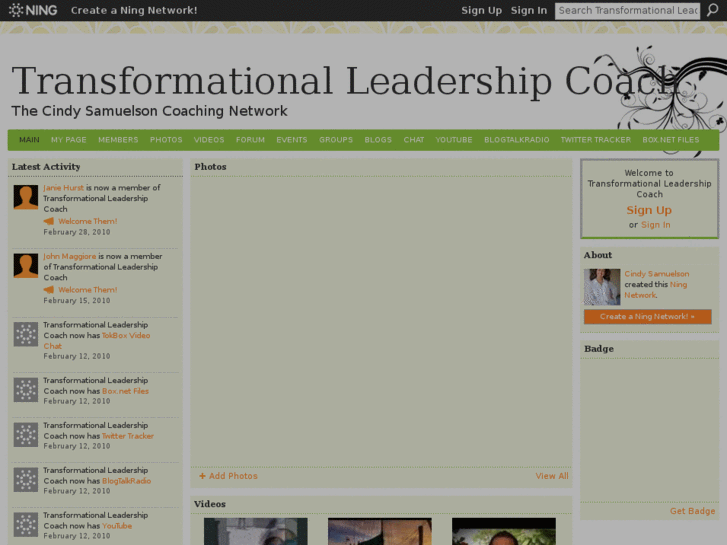Click Sign Up in the top bar

click(x=481, y=10)
